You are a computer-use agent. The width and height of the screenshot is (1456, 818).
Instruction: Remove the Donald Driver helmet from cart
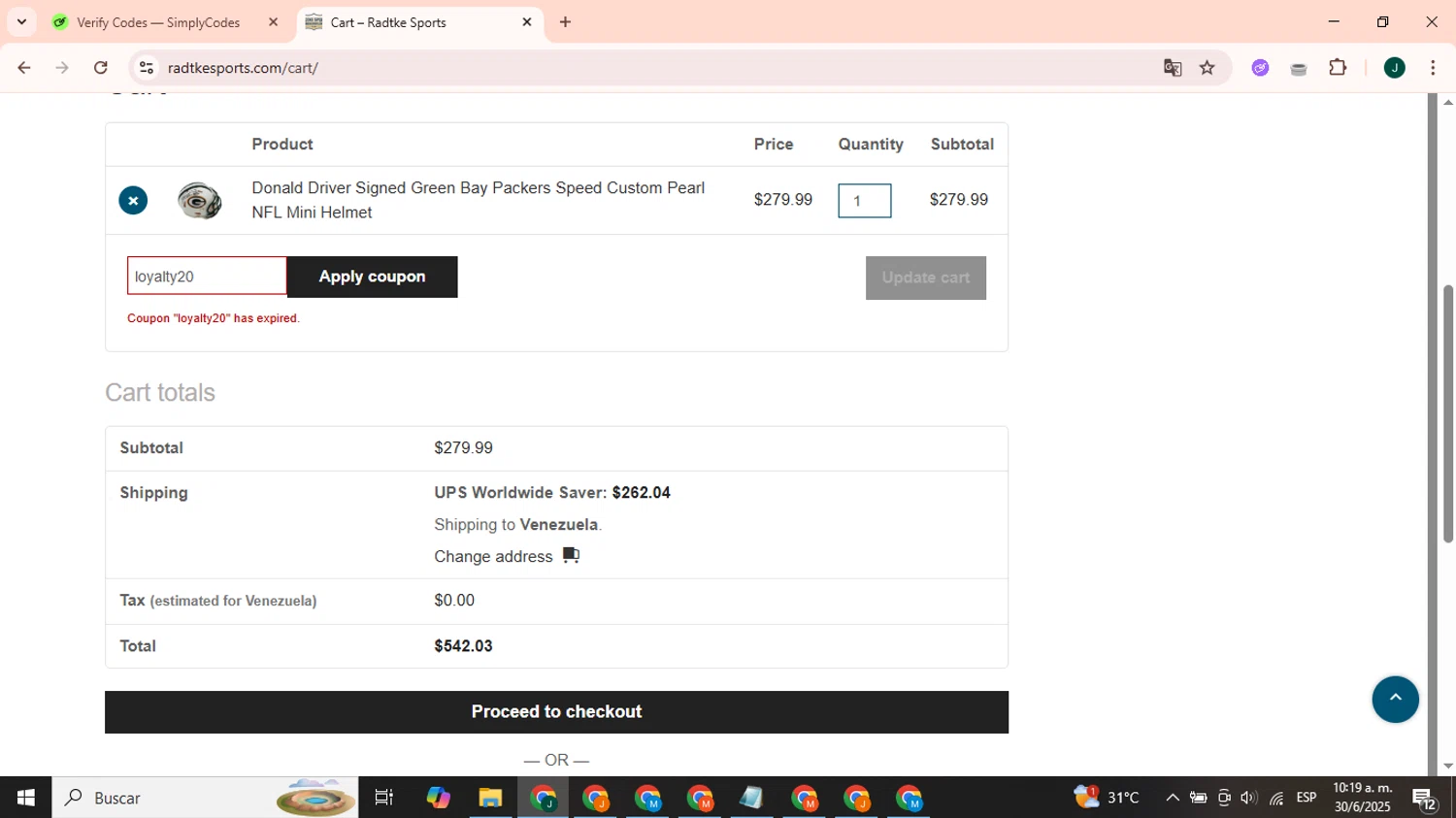tap(133, 201)
